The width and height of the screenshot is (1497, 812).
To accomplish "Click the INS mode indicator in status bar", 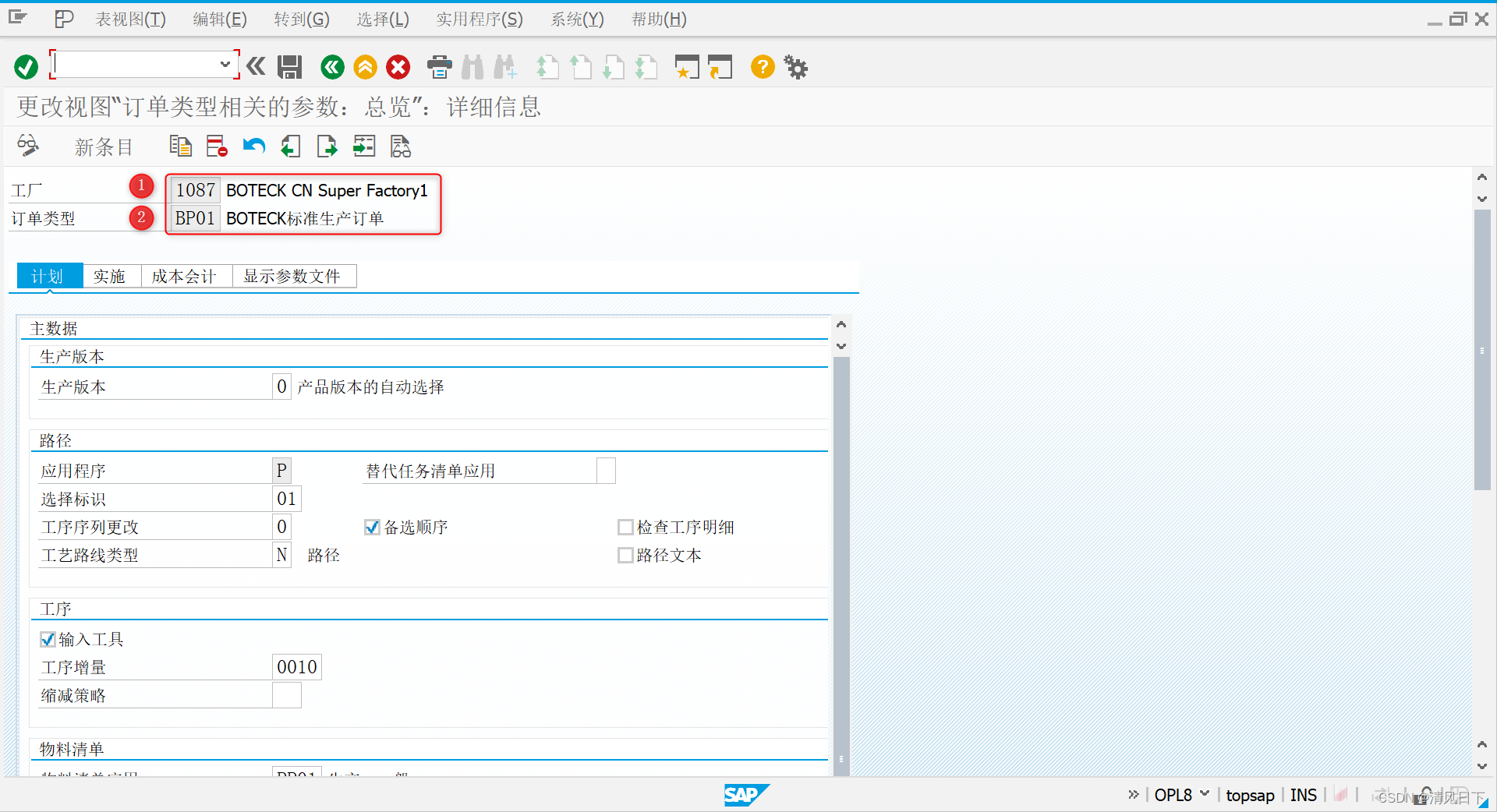I will (1303, 795).
